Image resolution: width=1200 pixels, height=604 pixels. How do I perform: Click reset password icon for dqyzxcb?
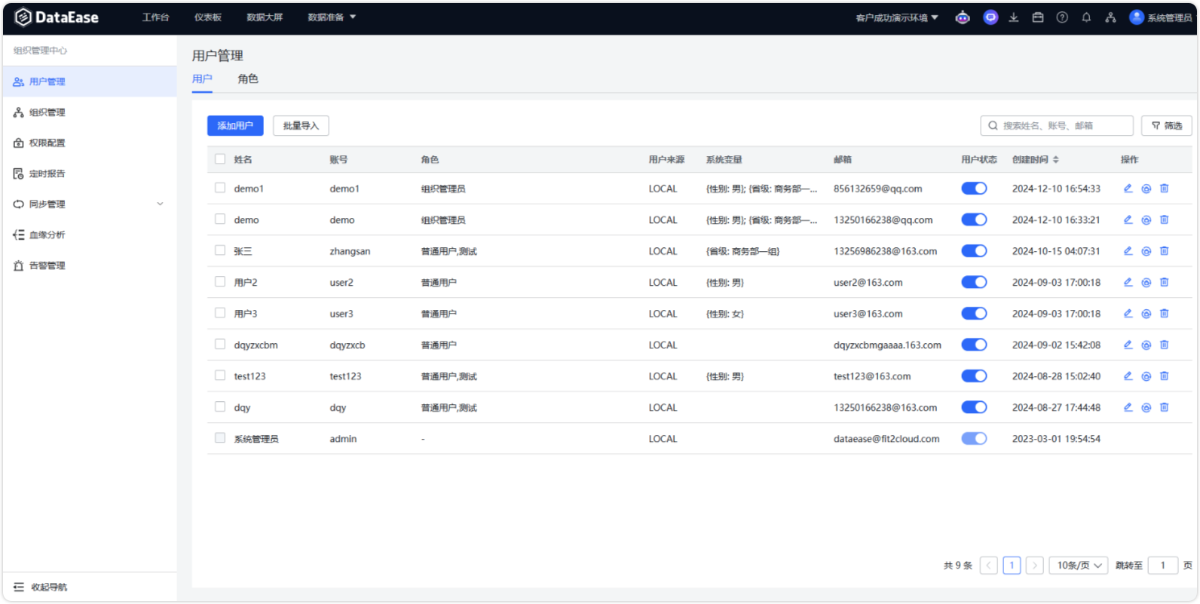click(x=1146, y=345)
